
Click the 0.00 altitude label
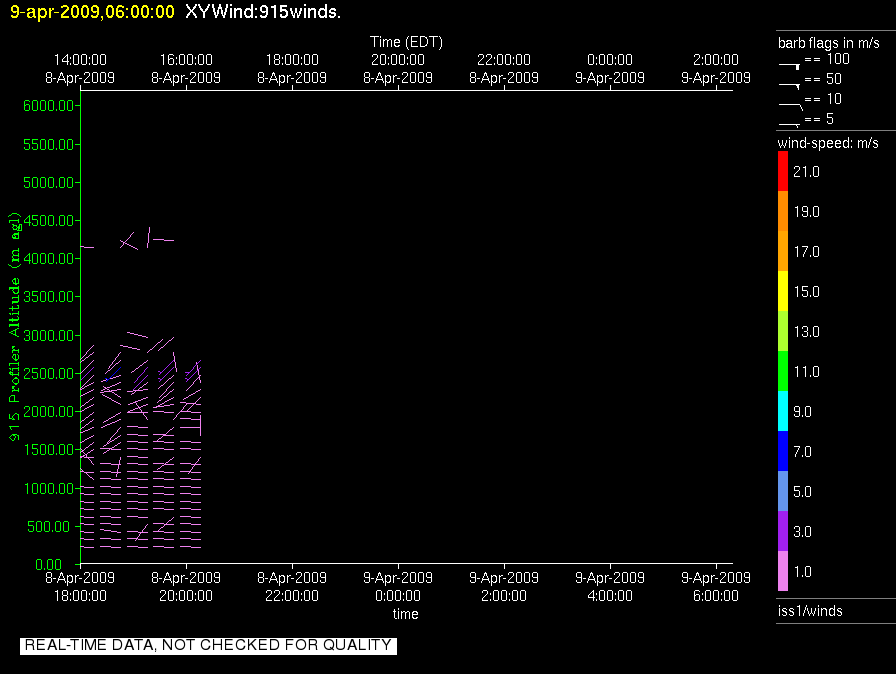[x=49, y=564]
